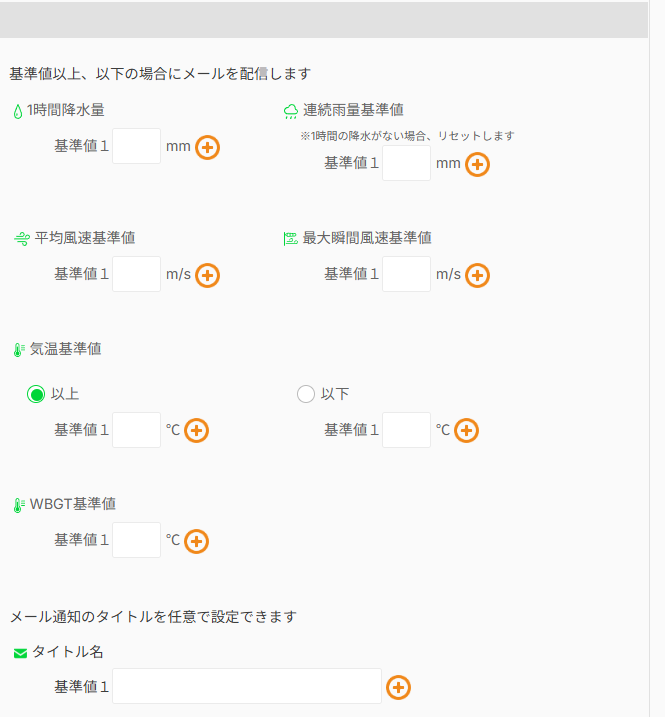
Task: Add a WBGT基準値 threshold with plus icon
Action: coord(197,541)
